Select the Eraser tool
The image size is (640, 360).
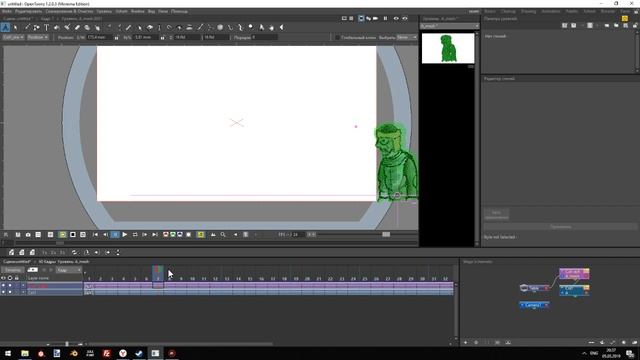click(x=77, y=27)
